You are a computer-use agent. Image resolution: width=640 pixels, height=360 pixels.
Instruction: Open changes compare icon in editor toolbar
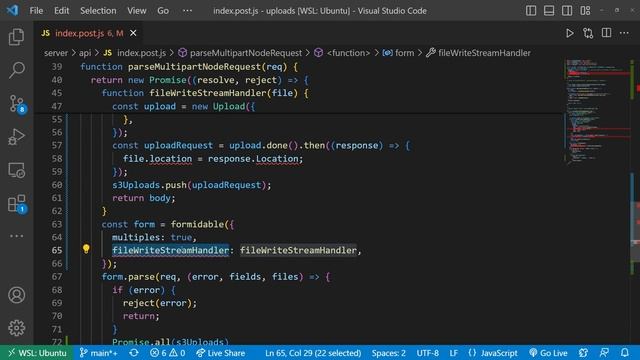[x=588, y=33]
